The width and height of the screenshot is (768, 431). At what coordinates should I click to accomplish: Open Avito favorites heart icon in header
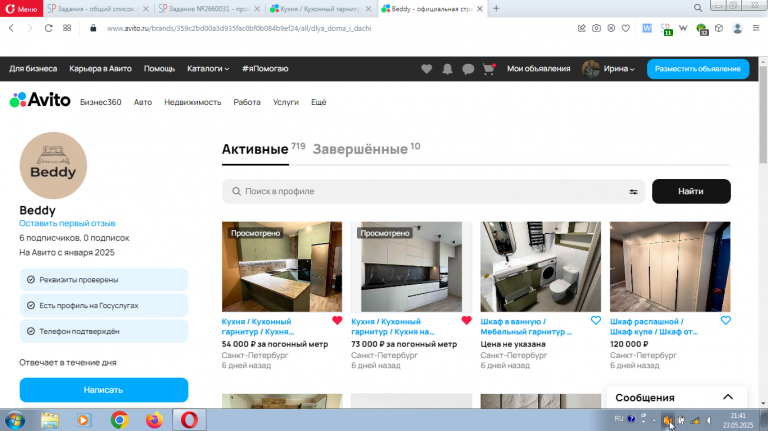(427, 69)
